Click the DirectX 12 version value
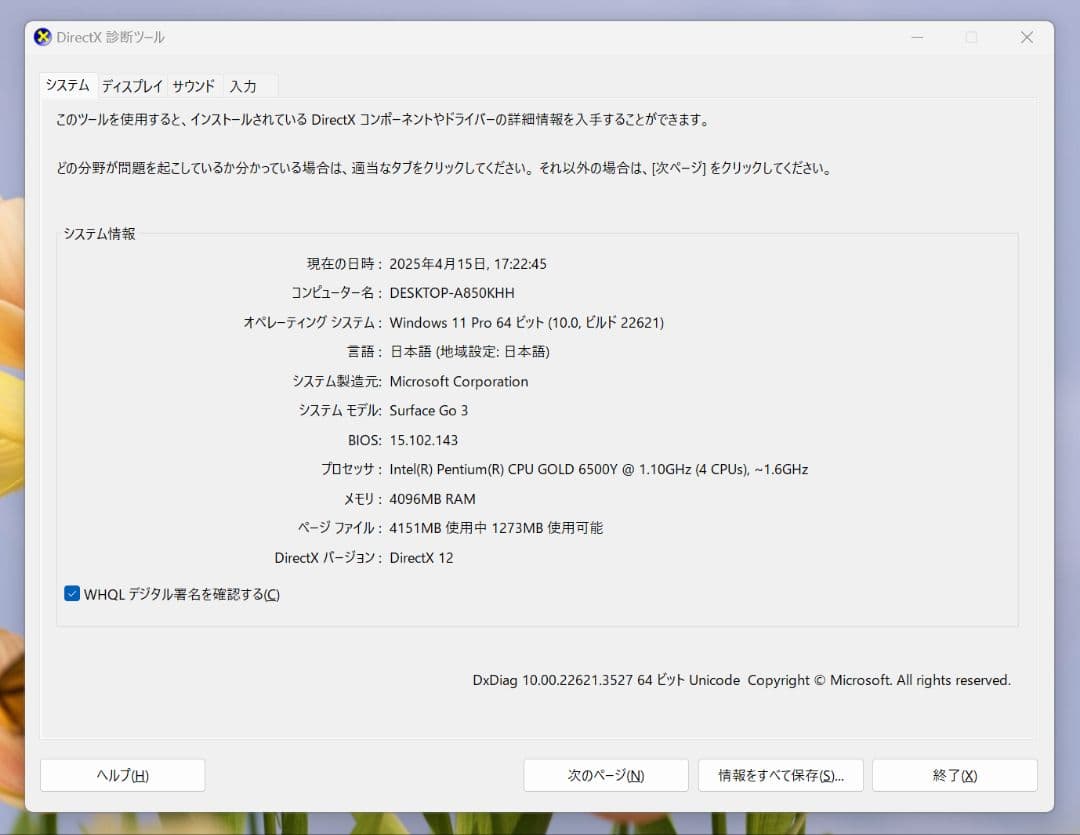The height and width of the screenshot is (835, 1080). click(422, 558)
